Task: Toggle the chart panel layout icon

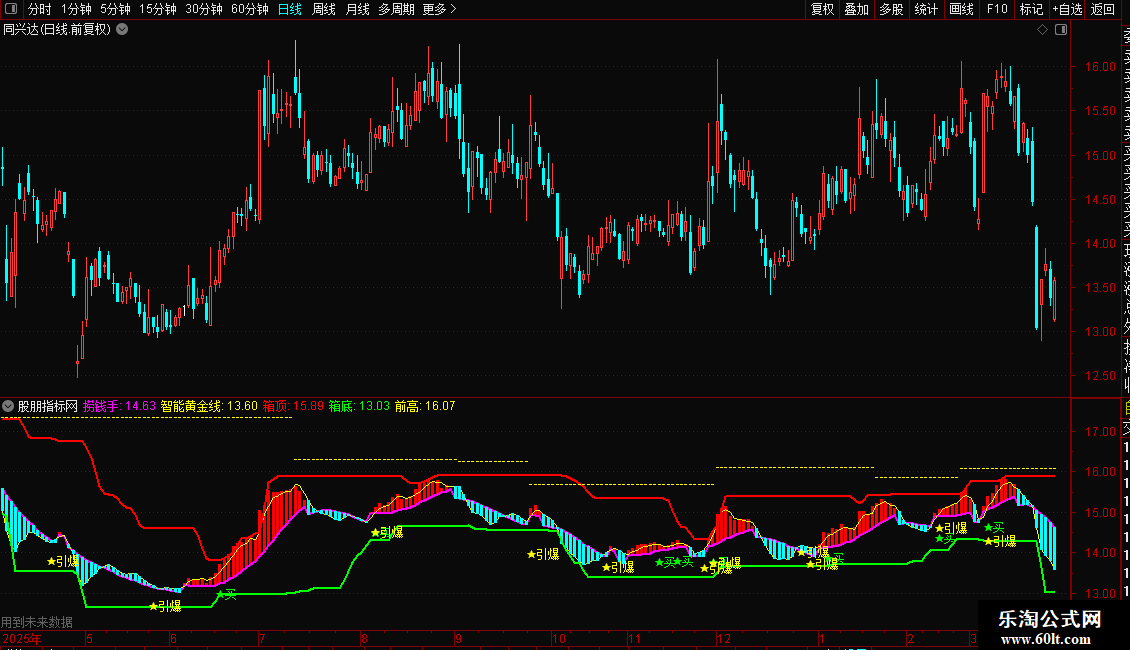Action: pyautogui.click(x=1061, y=30)
